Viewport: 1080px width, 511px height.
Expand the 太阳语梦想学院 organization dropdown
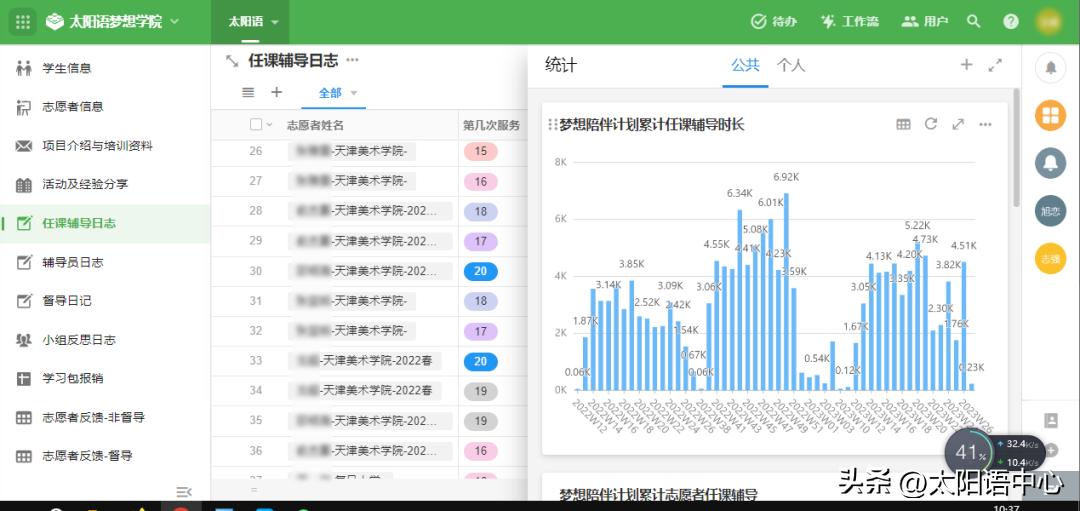174,22
